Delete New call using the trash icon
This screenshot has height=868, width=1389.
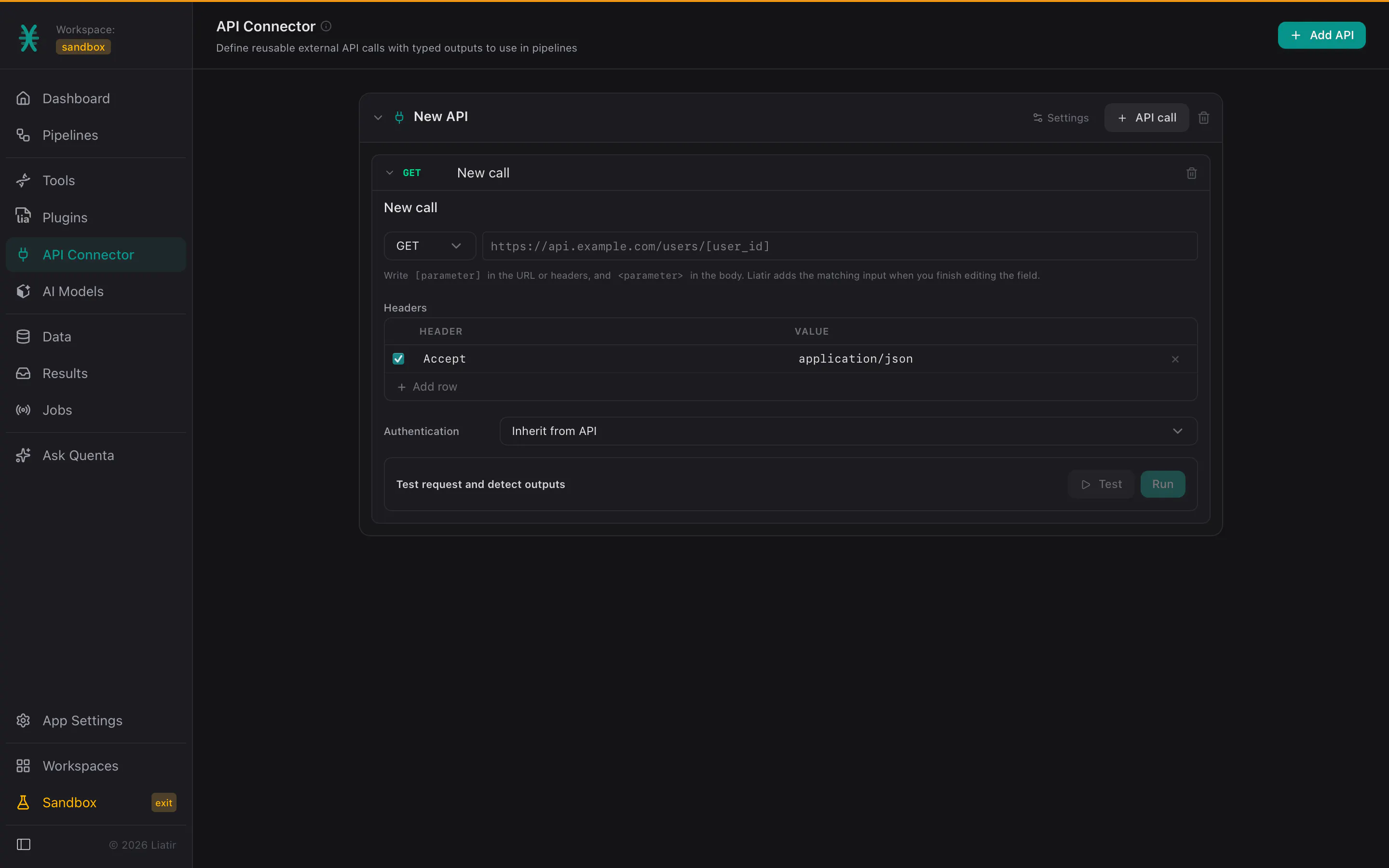pyautogui.click(x=1192, y=173)
